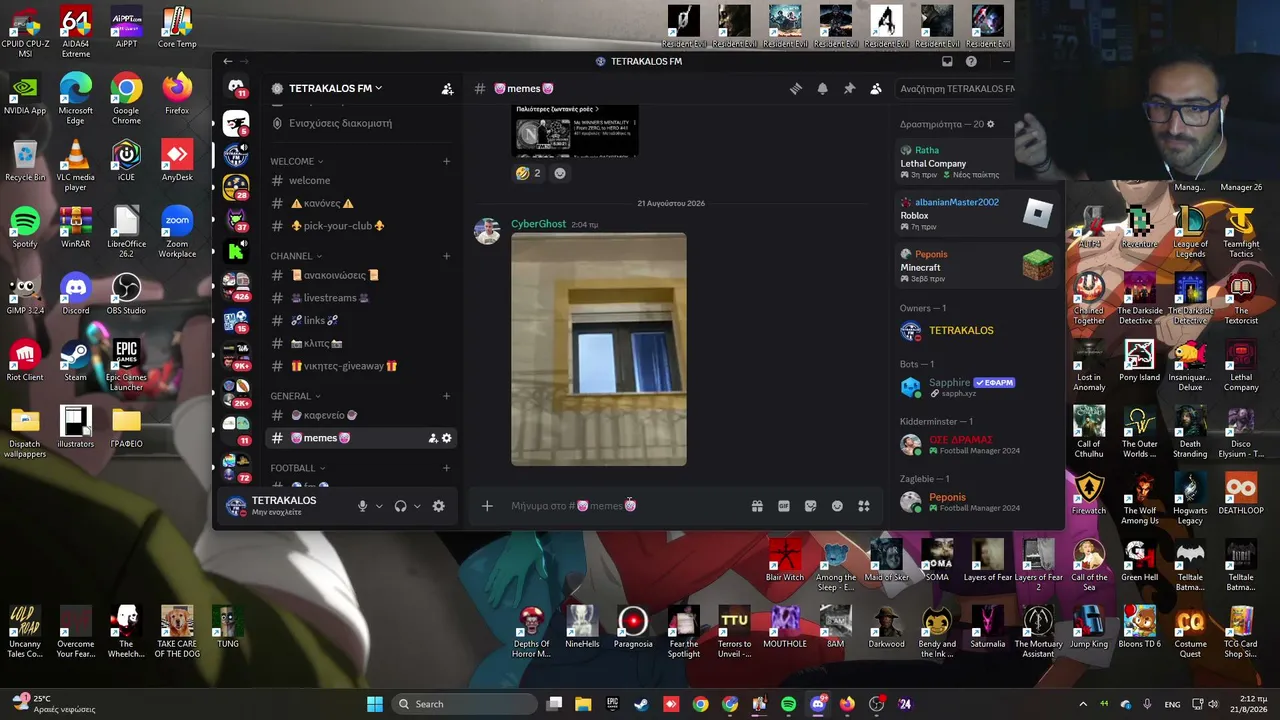The image size is (1280, 720).
Task: Open the emoji picker in message bar
Action: [x=838, y=506]
